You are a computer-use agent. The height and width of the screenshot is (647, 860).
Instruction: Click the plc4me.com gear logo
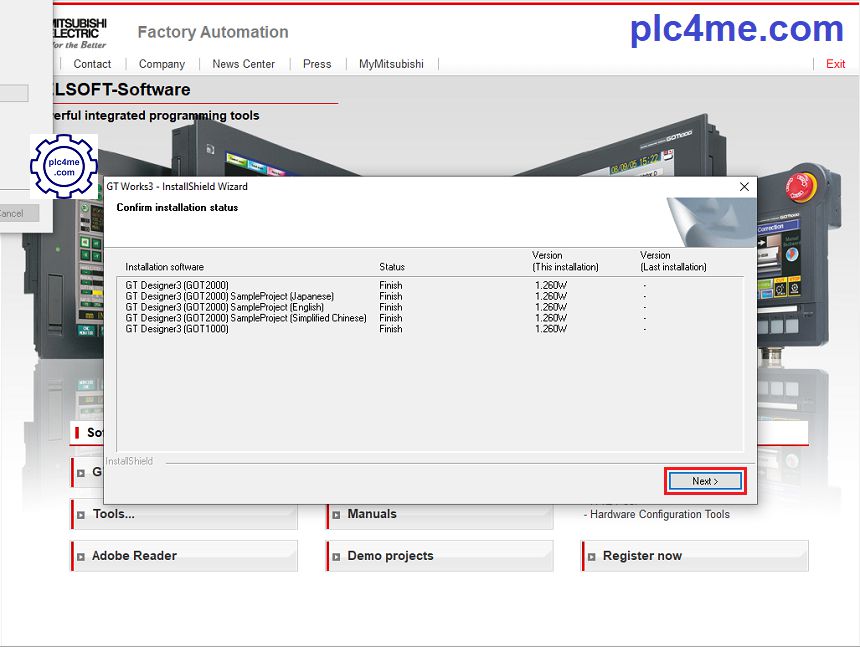[64, 166]
